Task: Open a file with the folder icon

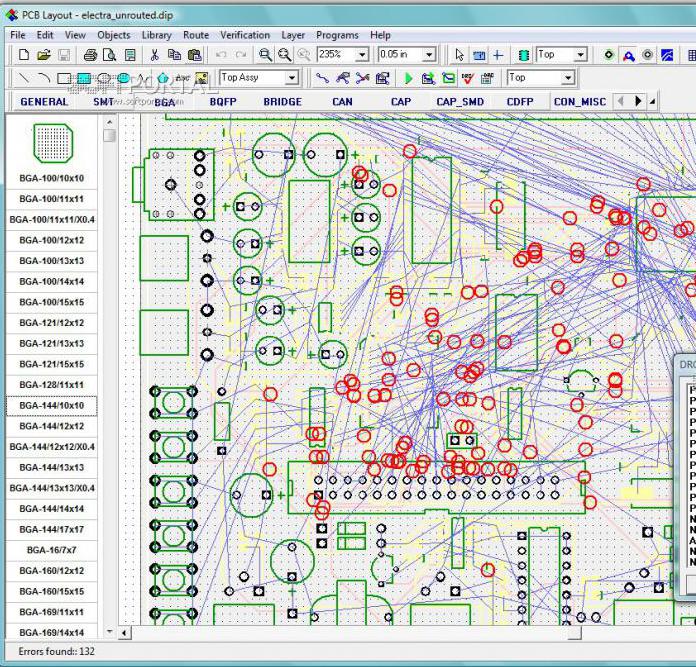Action: point(44,55)
